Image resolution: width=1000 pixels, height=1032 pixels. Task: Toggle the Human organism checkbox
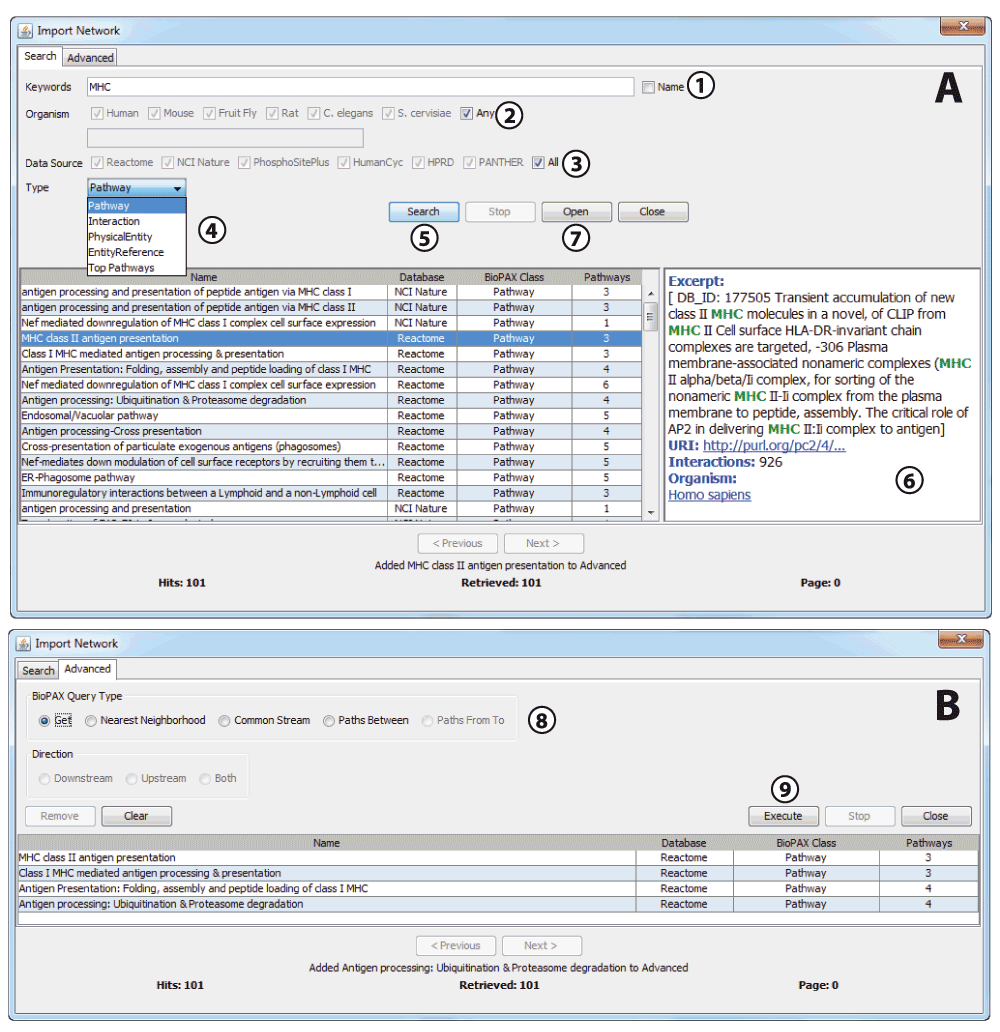(97, 113)
